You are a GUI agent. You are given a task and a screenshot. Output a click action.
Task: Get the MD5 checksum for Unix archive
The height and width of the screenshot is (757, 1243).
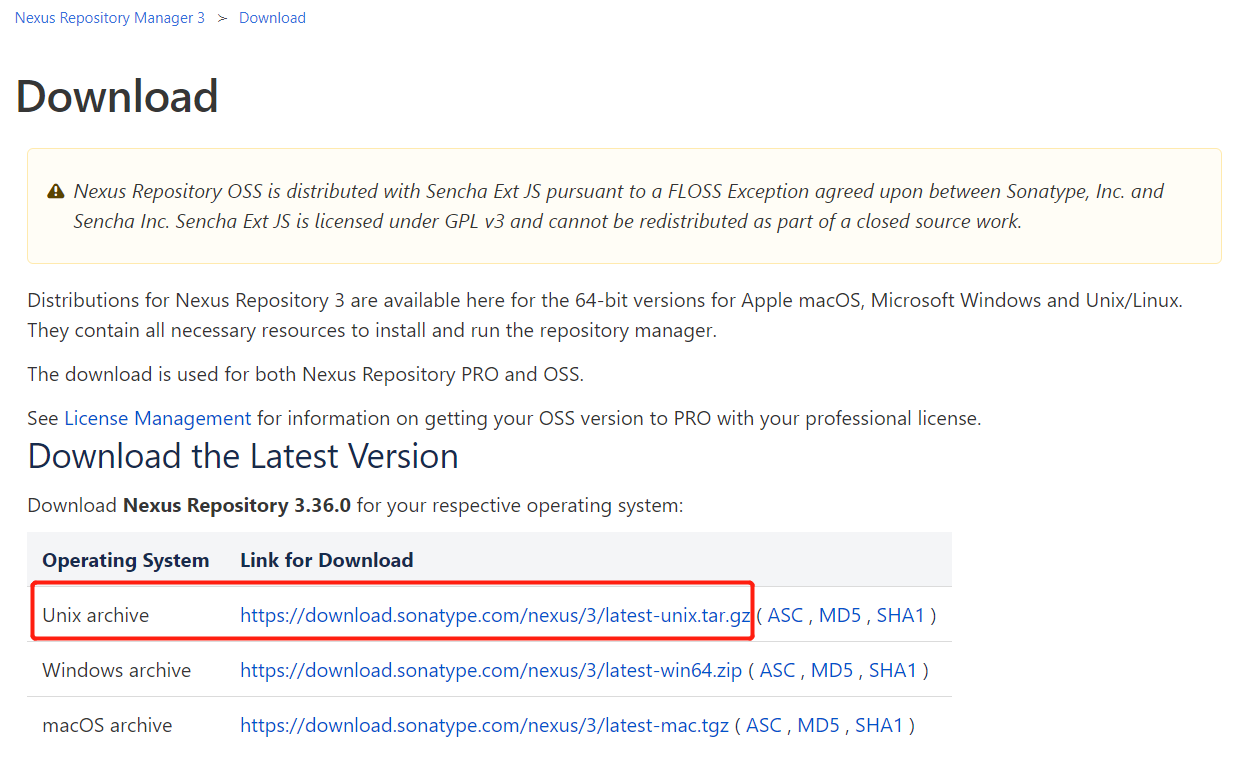click(840, 615)
